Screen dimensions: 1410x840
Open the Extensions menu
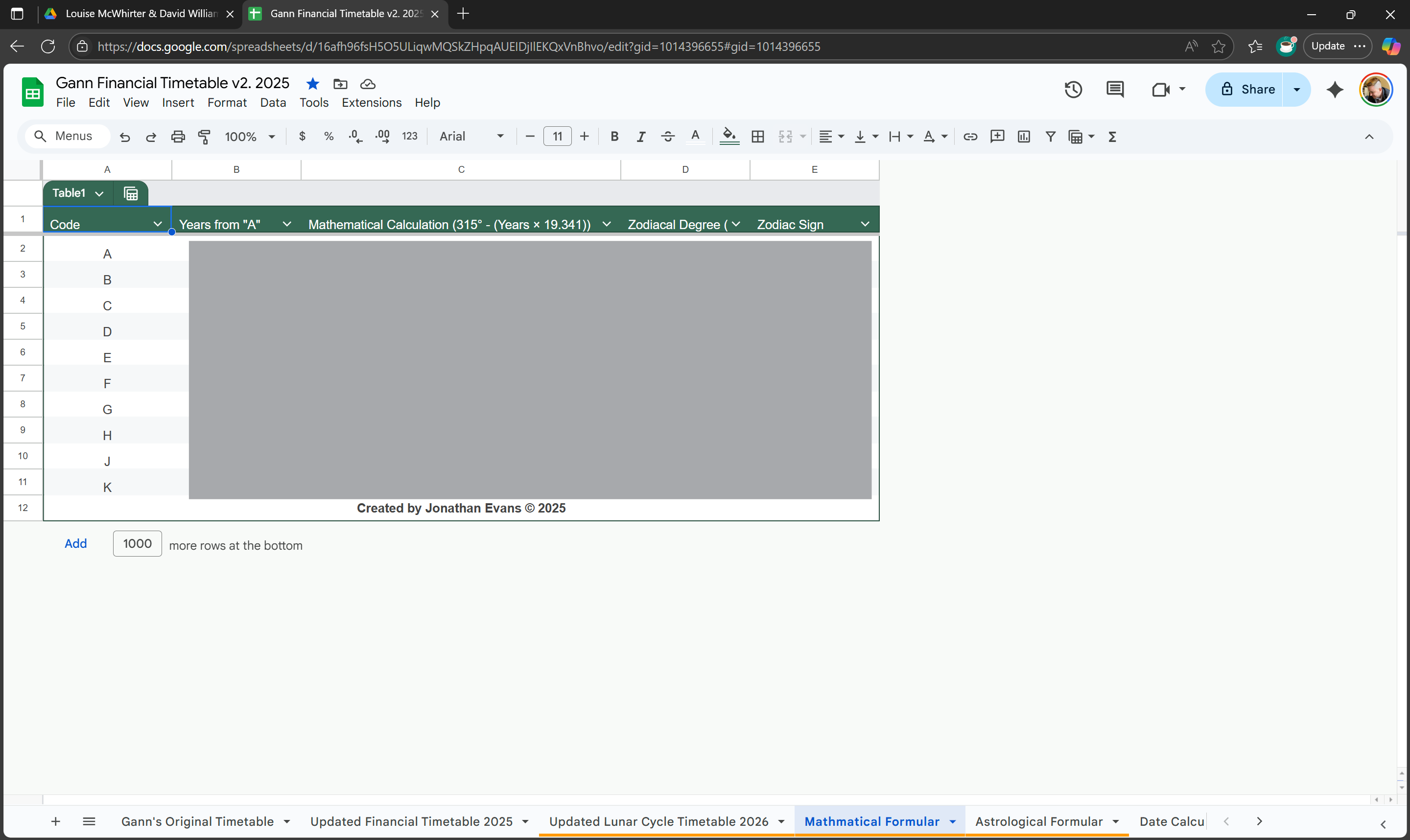[x=371, y=102]
